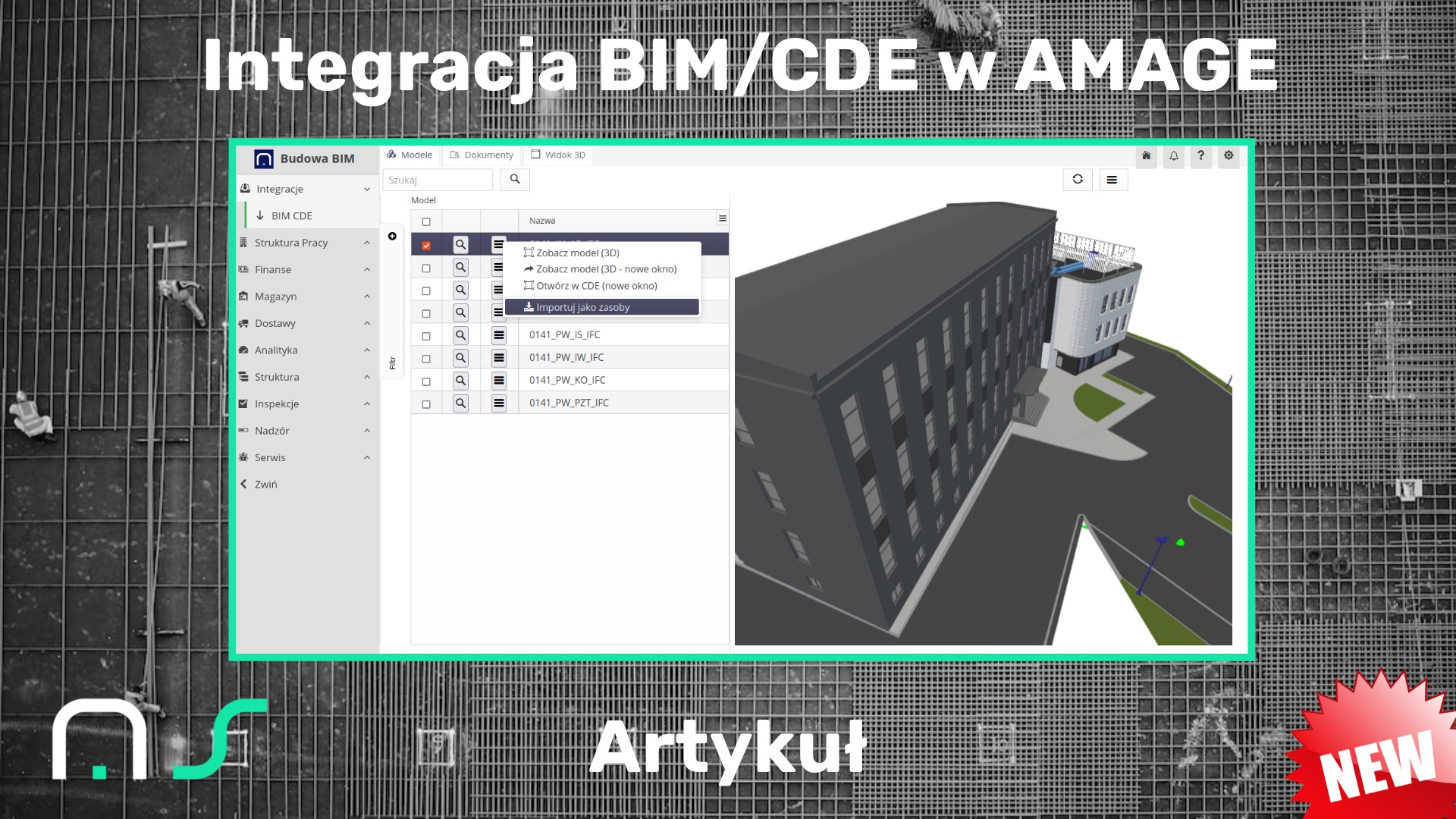
Task: Open the help question mark icon
Action: coord(1200,156)
